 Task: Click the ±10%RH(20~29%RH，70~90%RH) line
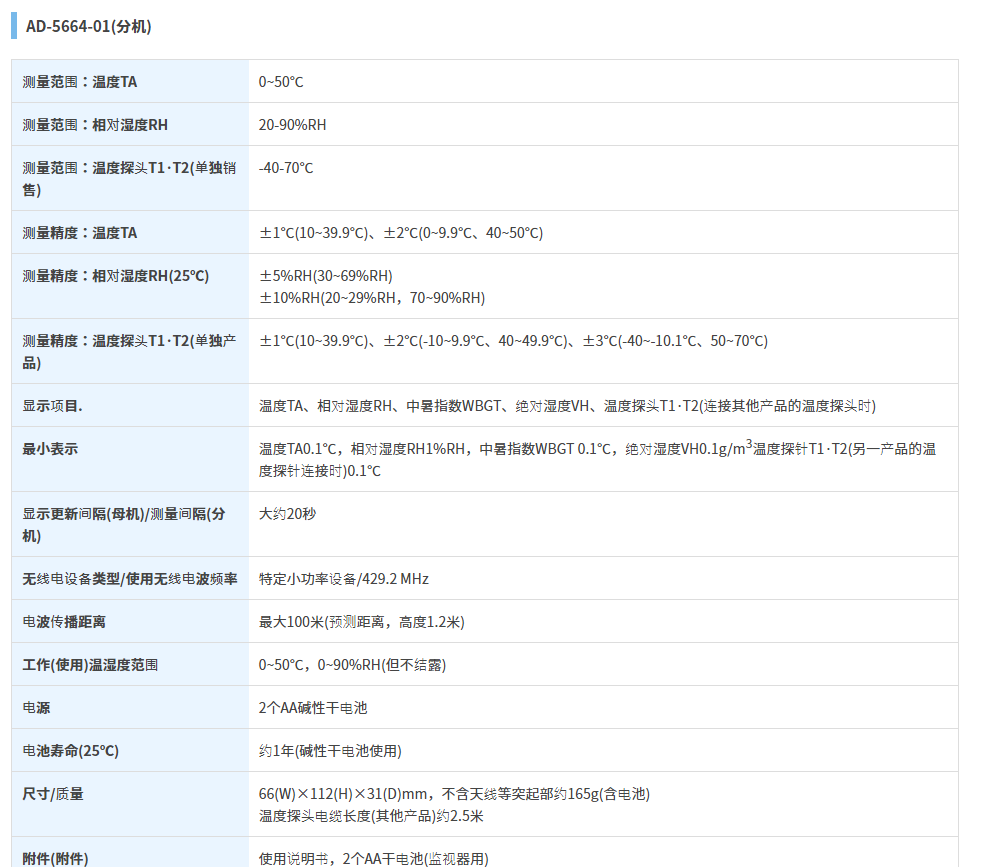pyautogui.click(x=372, y=298)
